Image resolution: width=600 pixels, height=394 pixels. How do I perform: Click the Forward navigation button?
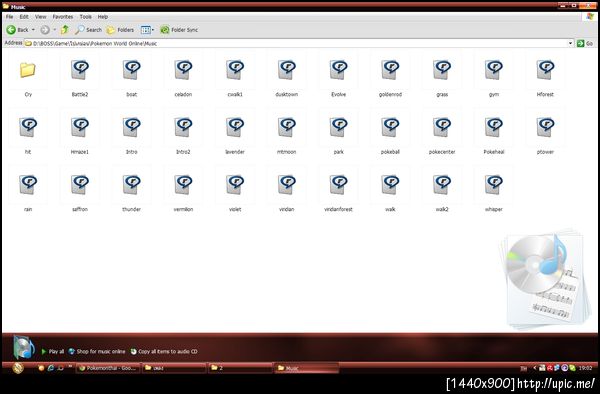coord(45,30)
